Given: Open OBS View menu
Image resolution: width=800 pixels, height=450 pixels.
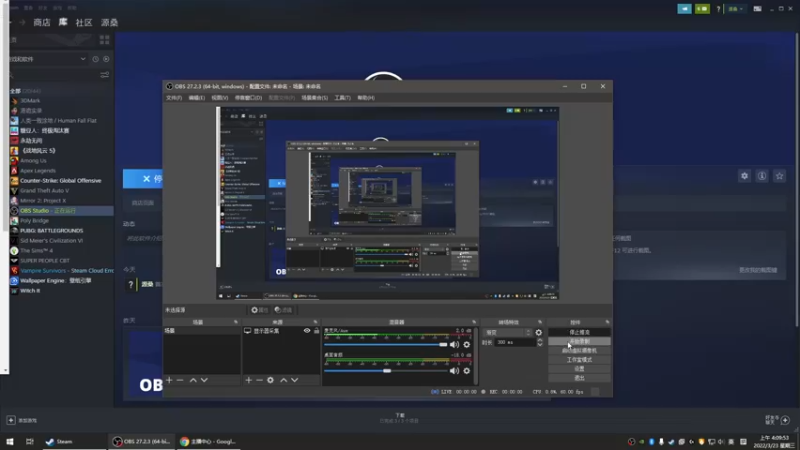Looking at the screenshot, I should [x=219, y=97].
